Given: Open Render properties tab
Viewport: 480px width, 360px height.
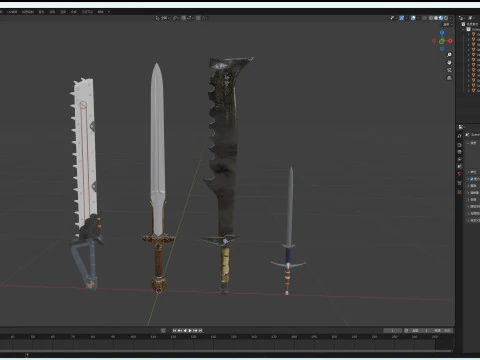Looking at the screenshot, I should 459,145.
